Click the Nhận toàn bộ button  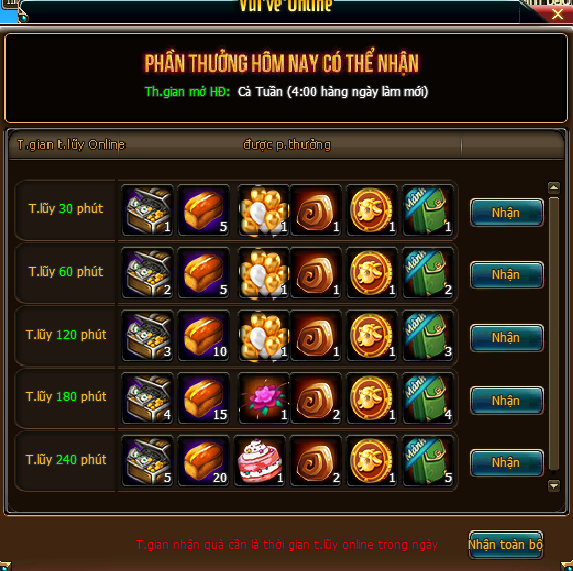pos(506,544)
